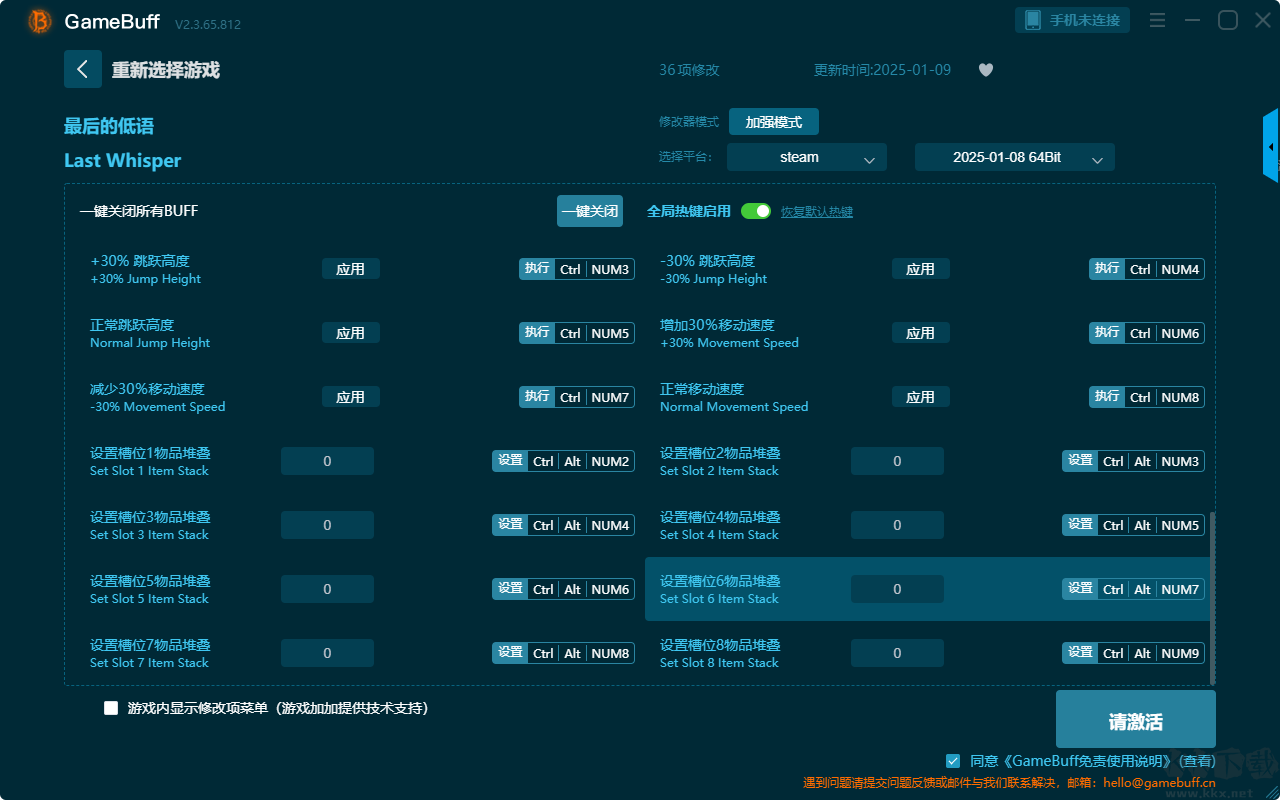This screenshot has height=800, width=1280.
Task: Uncheck the GameBuff disclaimer agreement checkbox
Action: [953, 761]
